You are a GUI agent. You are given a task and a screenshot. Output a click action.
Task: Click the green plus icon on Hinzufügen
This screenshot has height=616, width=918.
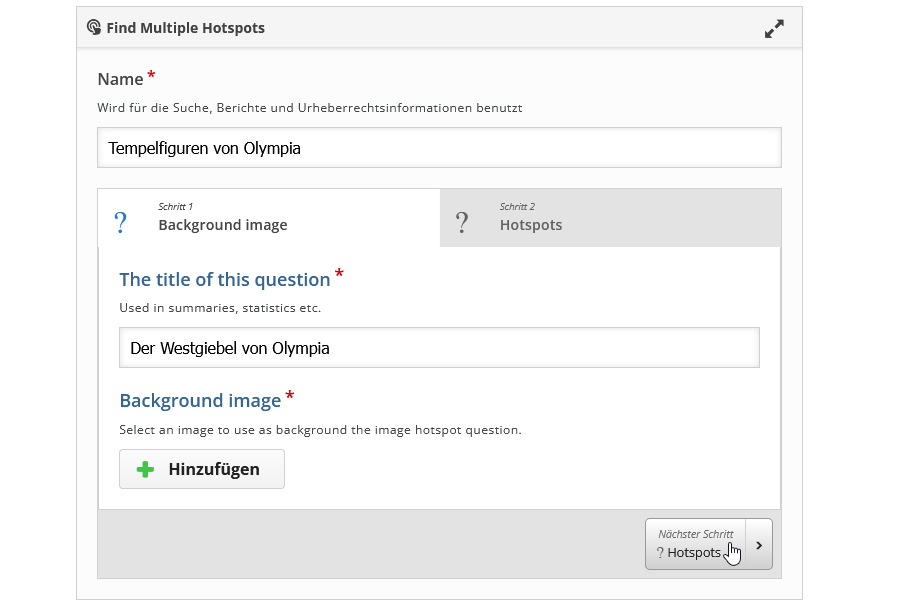coord(145,469)
